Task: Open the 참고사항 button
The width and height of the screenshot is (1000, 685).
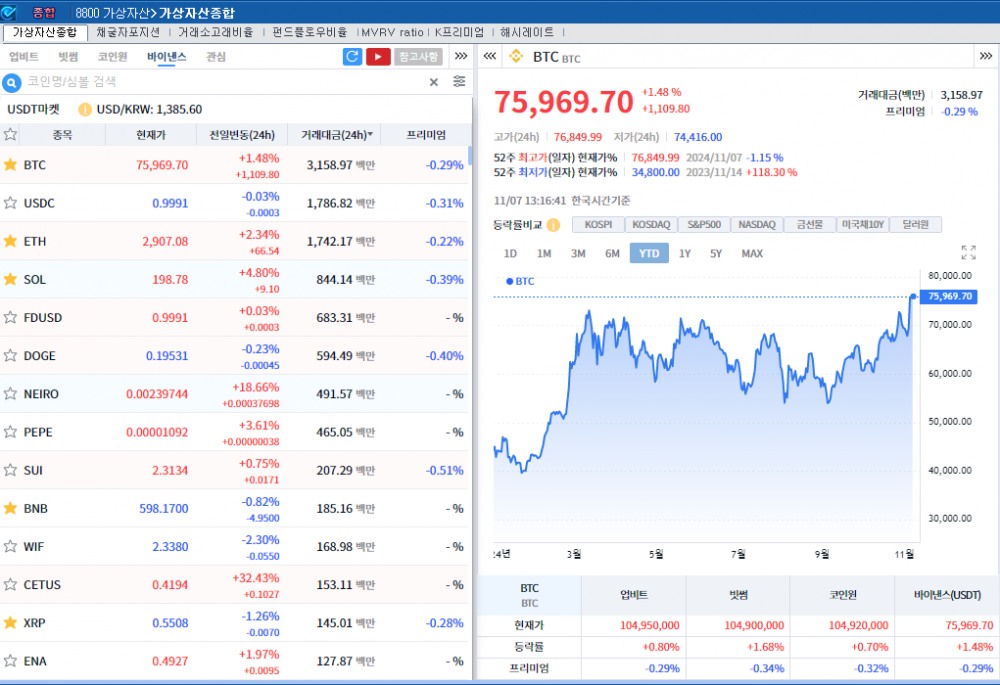Action: (419, 57)
